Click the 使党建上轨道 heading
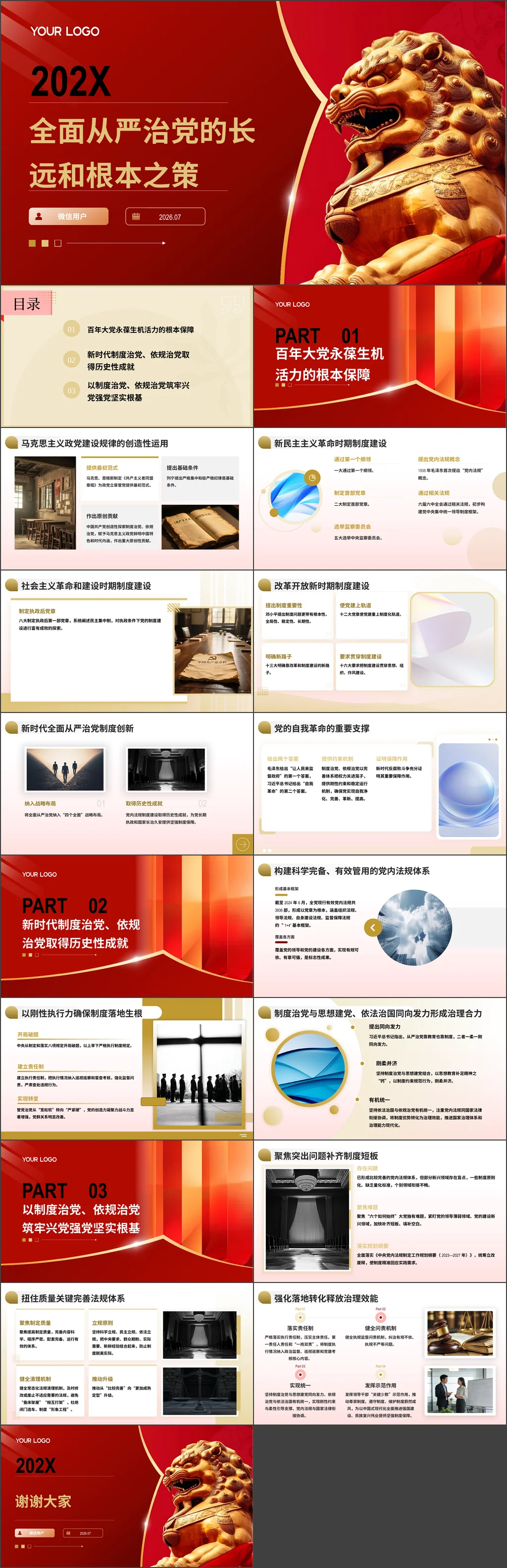The image size is (507, 1568). 355,606
